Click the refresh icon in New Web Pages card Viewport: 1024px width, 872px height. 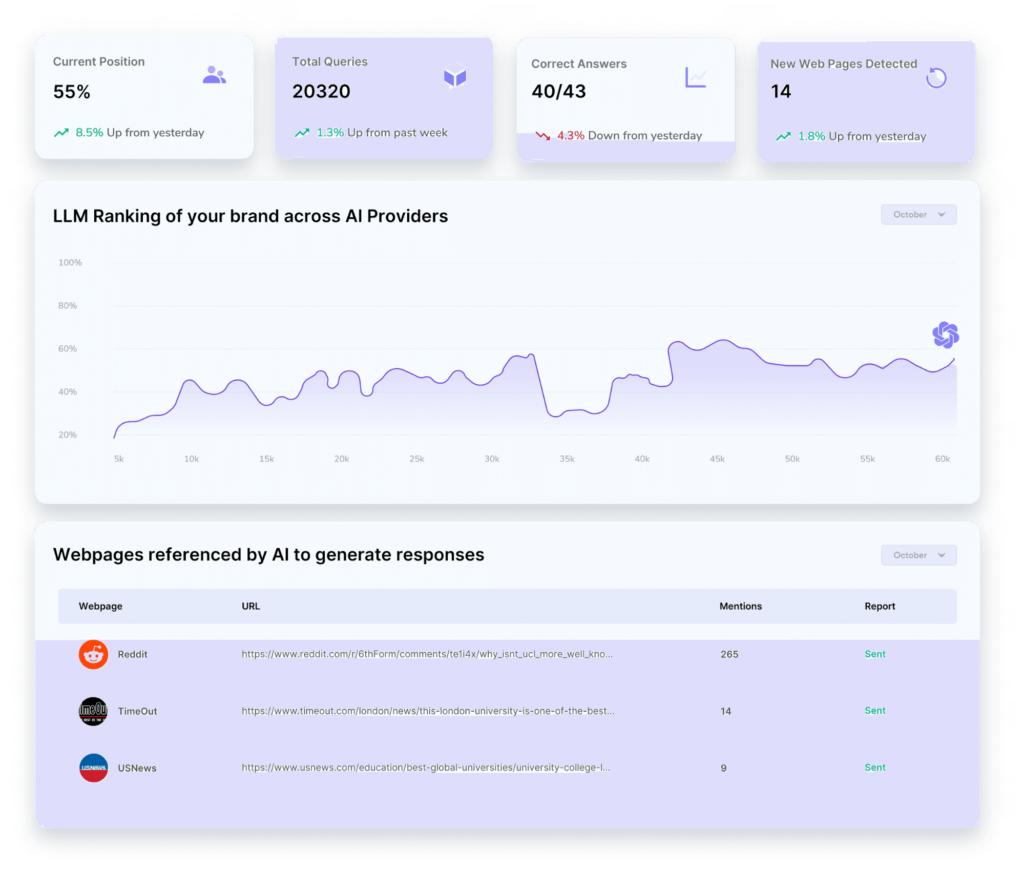coord(936,78)
